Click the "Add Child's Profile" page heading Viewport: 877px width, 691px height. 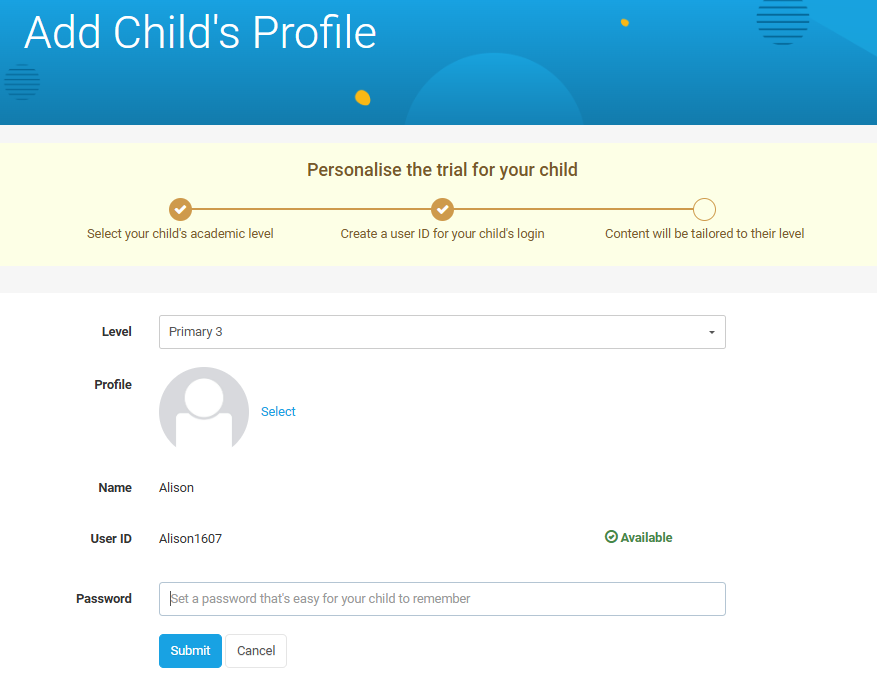pyautogui.click(x=200, y=33)
